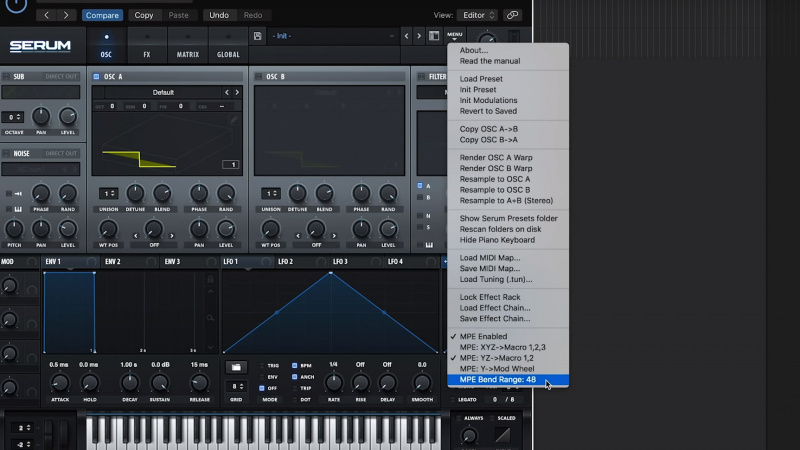The height and width of the screenshot is (450, 800).
Task: Select the LFO 3 tab
Action: (340, 261)
